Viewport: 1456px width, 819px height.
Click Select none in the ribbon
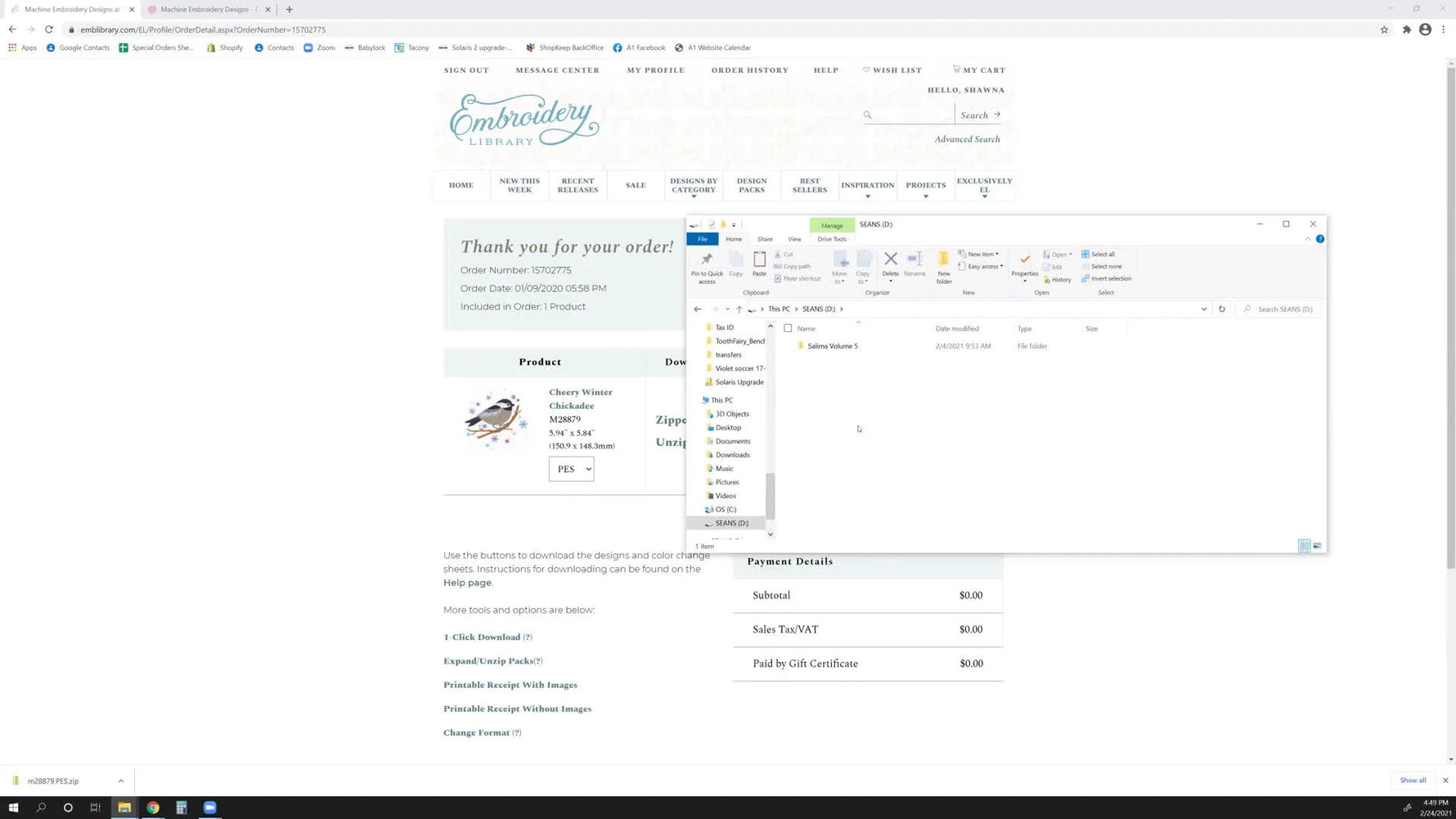[1102, 267]
